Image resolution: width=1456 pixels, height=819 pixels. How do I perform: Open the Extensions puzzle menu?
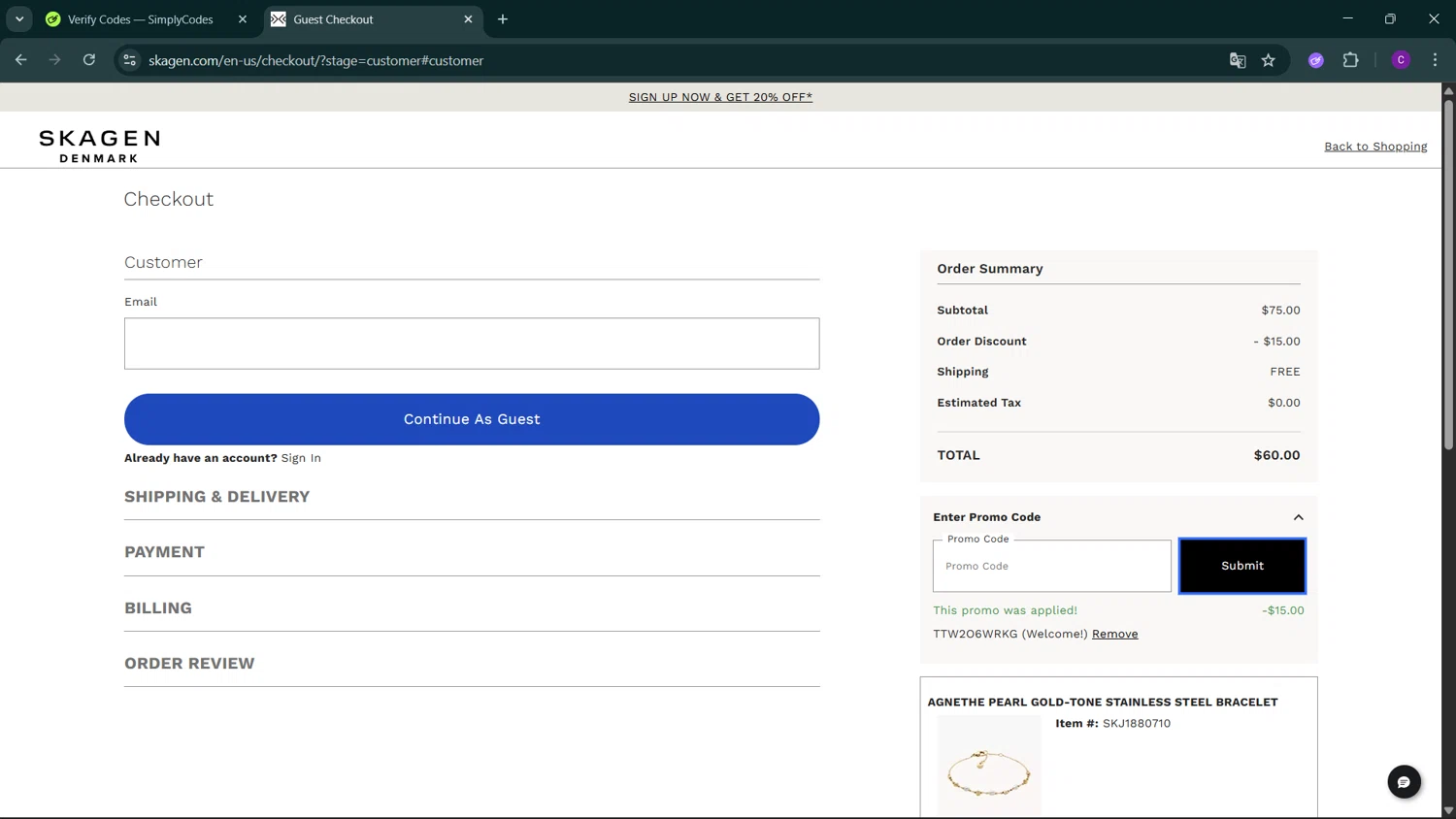click(x=1350, y=60)
